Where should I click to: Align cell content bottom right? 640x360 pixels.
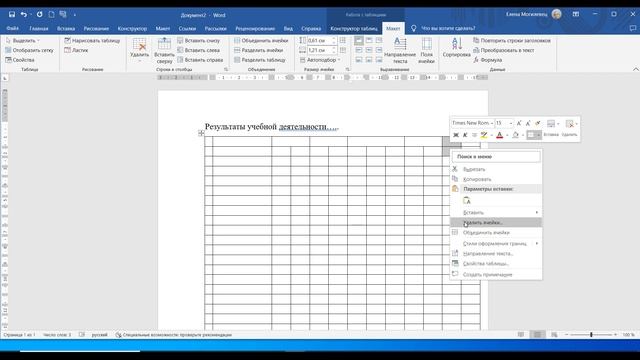click(x=379, y=60)
